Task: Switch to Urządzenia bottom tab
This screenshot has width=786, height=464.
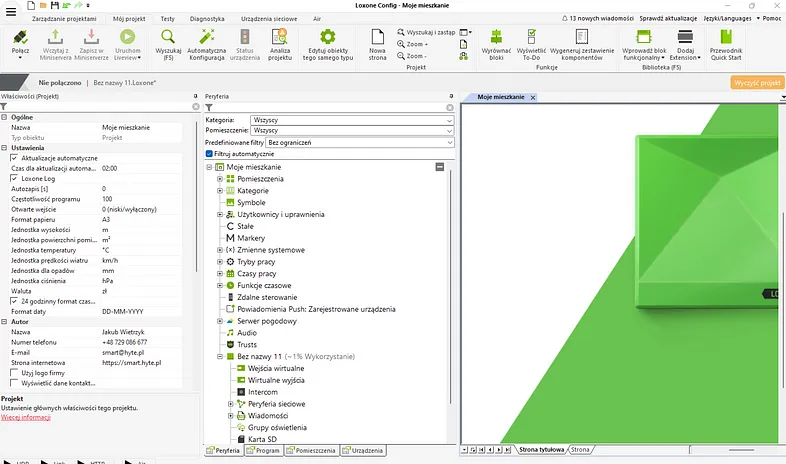Action: coord(363,450)
